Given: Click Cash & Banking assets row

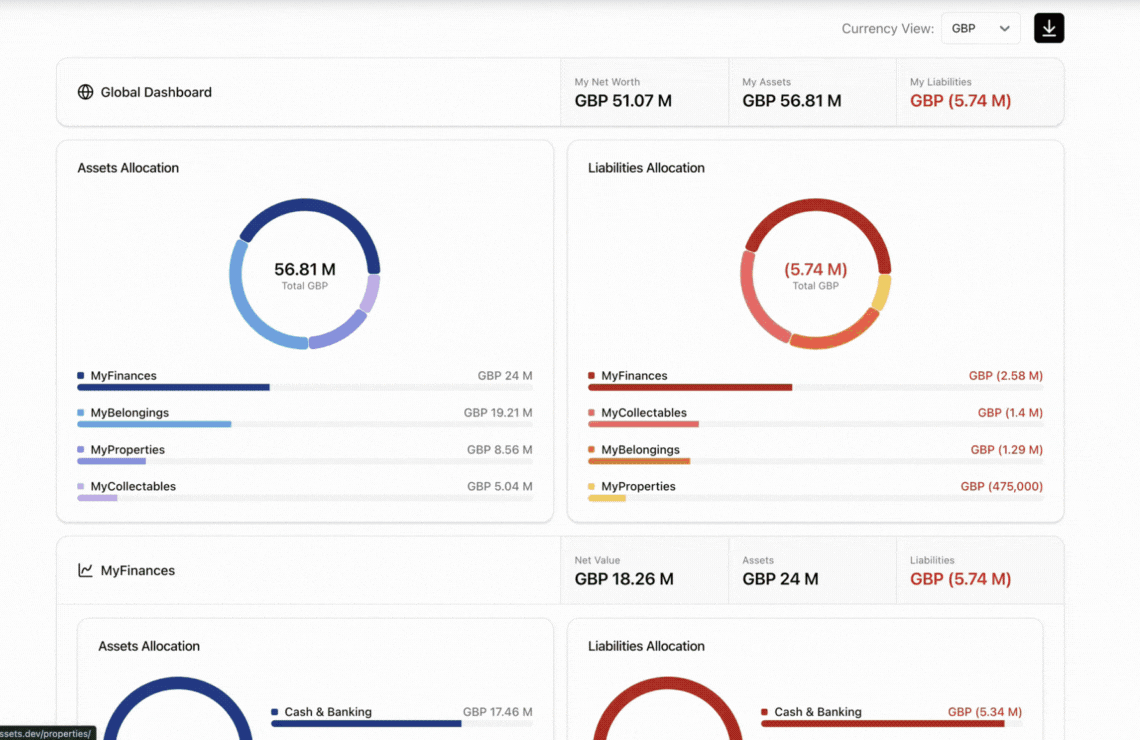Looking at the screenshot, I should tap(401, 716).
